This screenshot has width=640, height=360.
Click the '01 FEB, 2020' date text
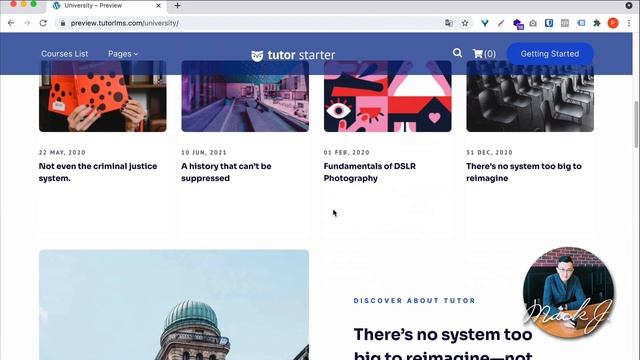point(346,152)
